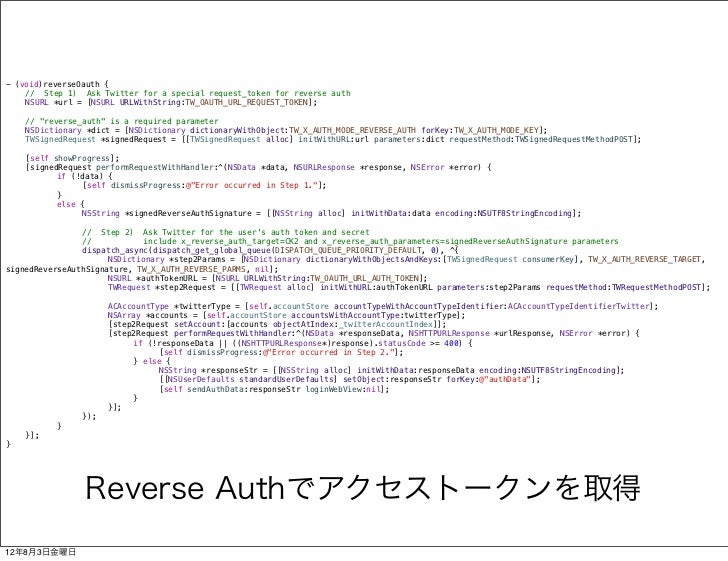Click the line 'NSString *signedReverseAuthSignature ='
Screen dimensions: 728x561
coord(331,213)
